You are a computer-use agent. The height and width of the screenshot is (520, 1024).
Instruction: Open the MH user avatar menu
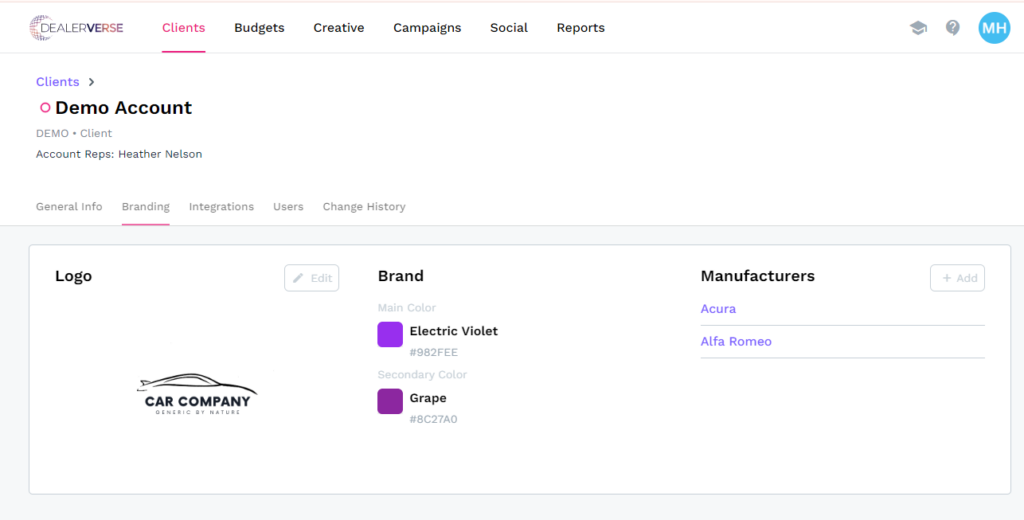pyautogui.click(x=994, y=28)
